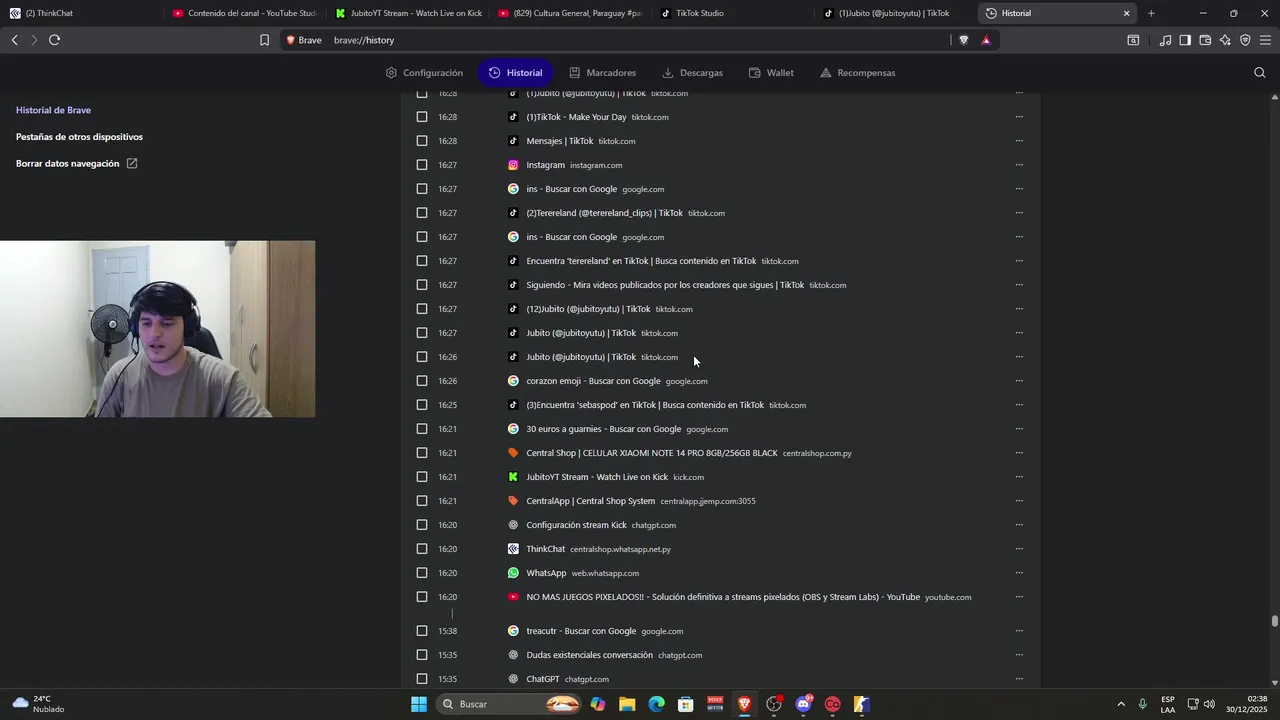Open Leo AI sparkle icon in toolbar
This screenshot has width=1280, height=720.
pos(1225,40)
